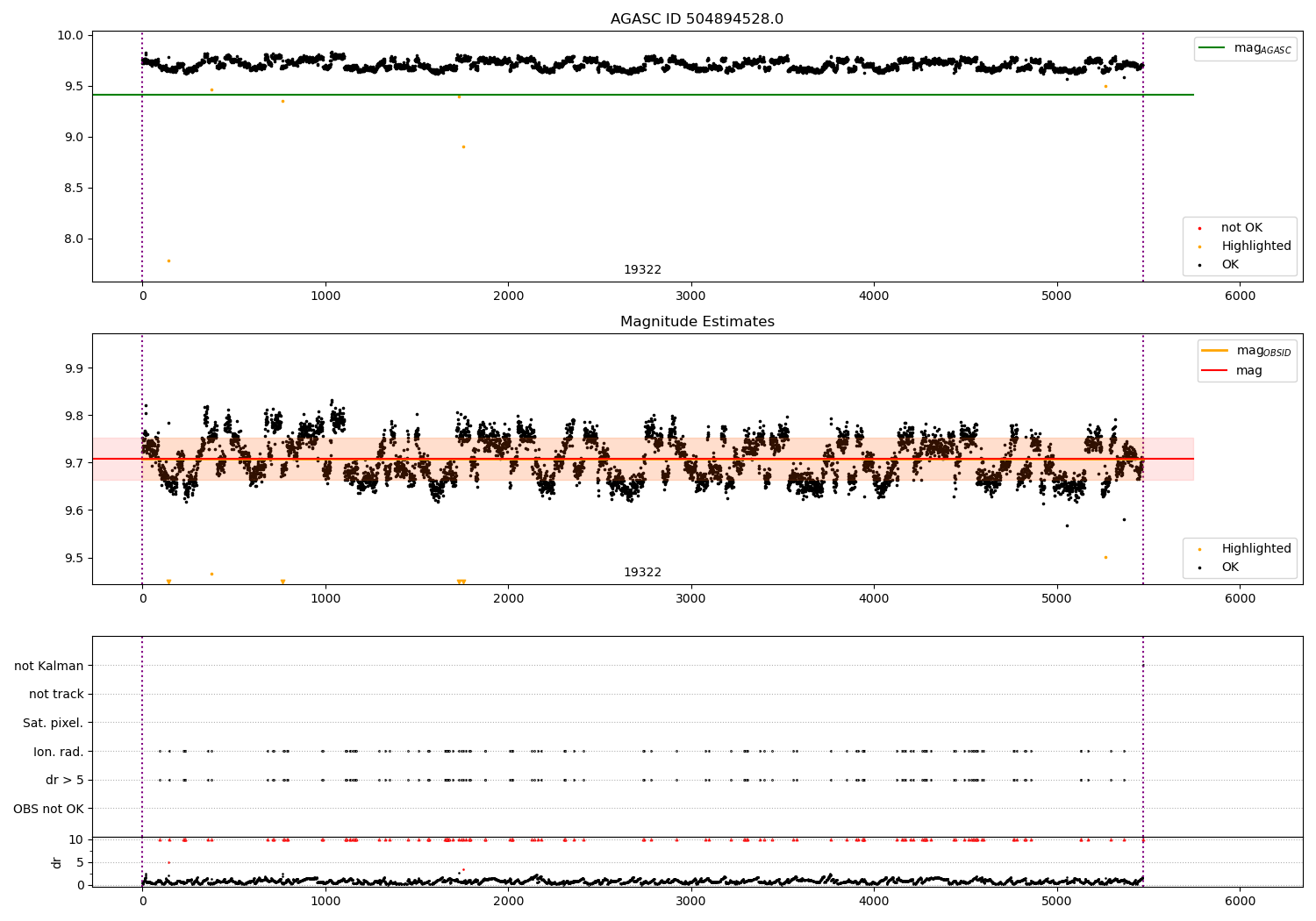The width and height of the screenshot is (1316, 921).
Task: Click the 'dr' y-axis label
Action: point(57,862)
